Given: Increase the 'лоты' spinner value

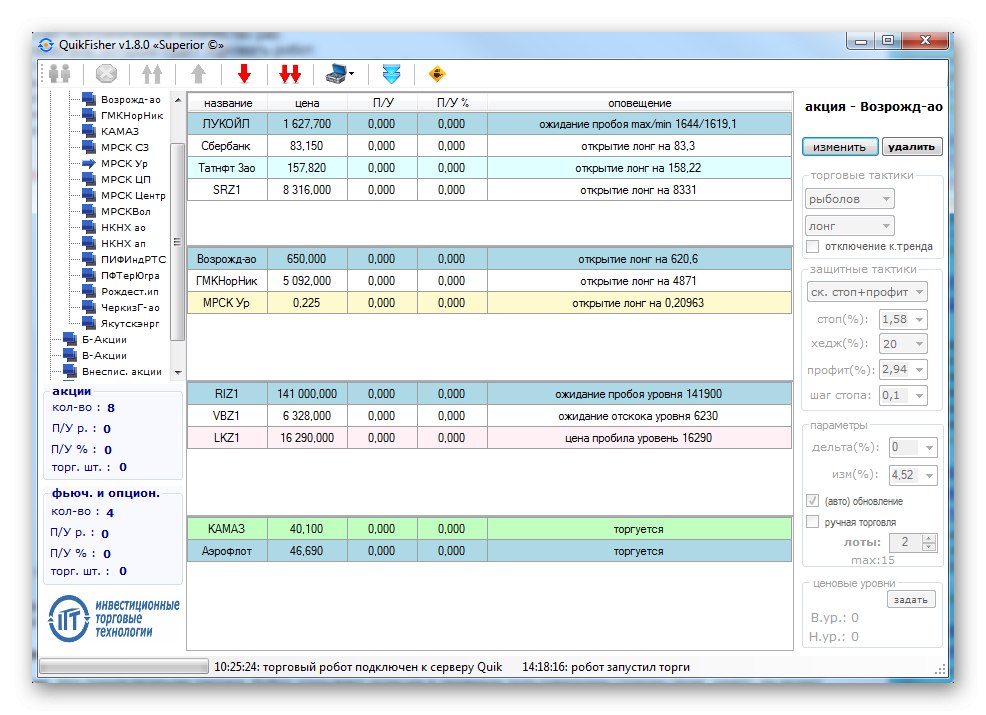Looking at the screenshot, I should tap(929, 538).
